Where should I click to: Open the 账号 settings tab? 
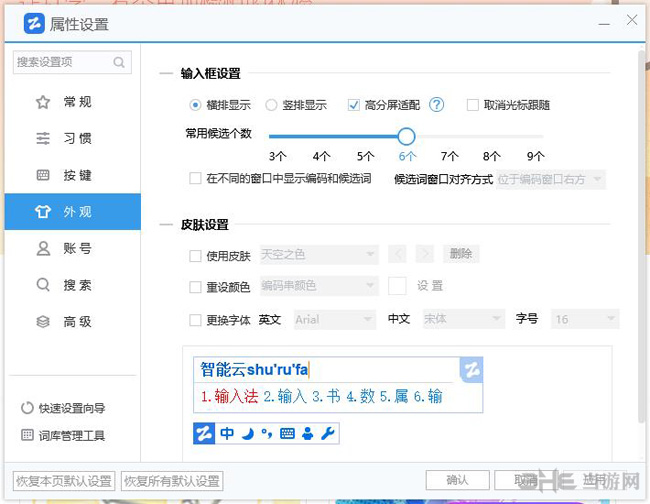pyautogui.click(x=73, y=248)
